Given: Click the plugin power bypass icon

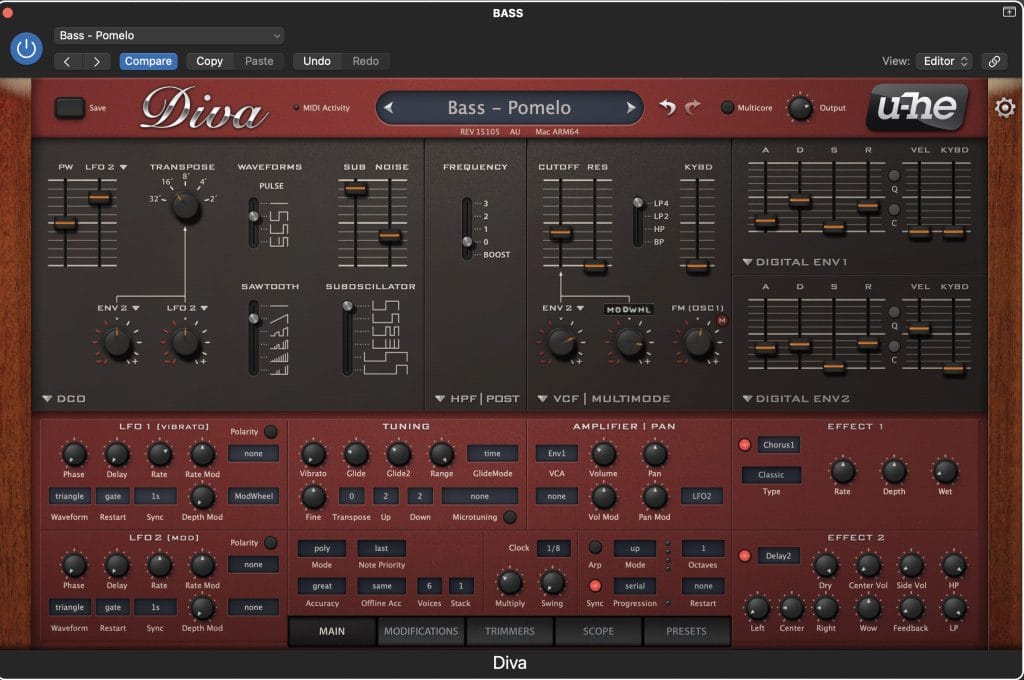Looking at the screenshot, I should point(28,48).
